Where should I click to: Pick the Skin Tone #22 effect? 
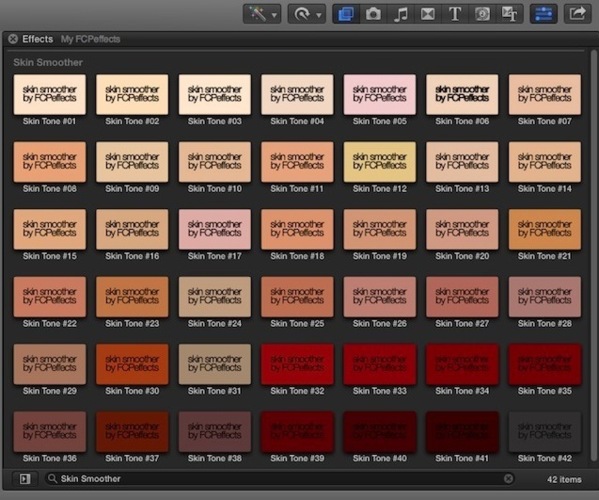50,297
